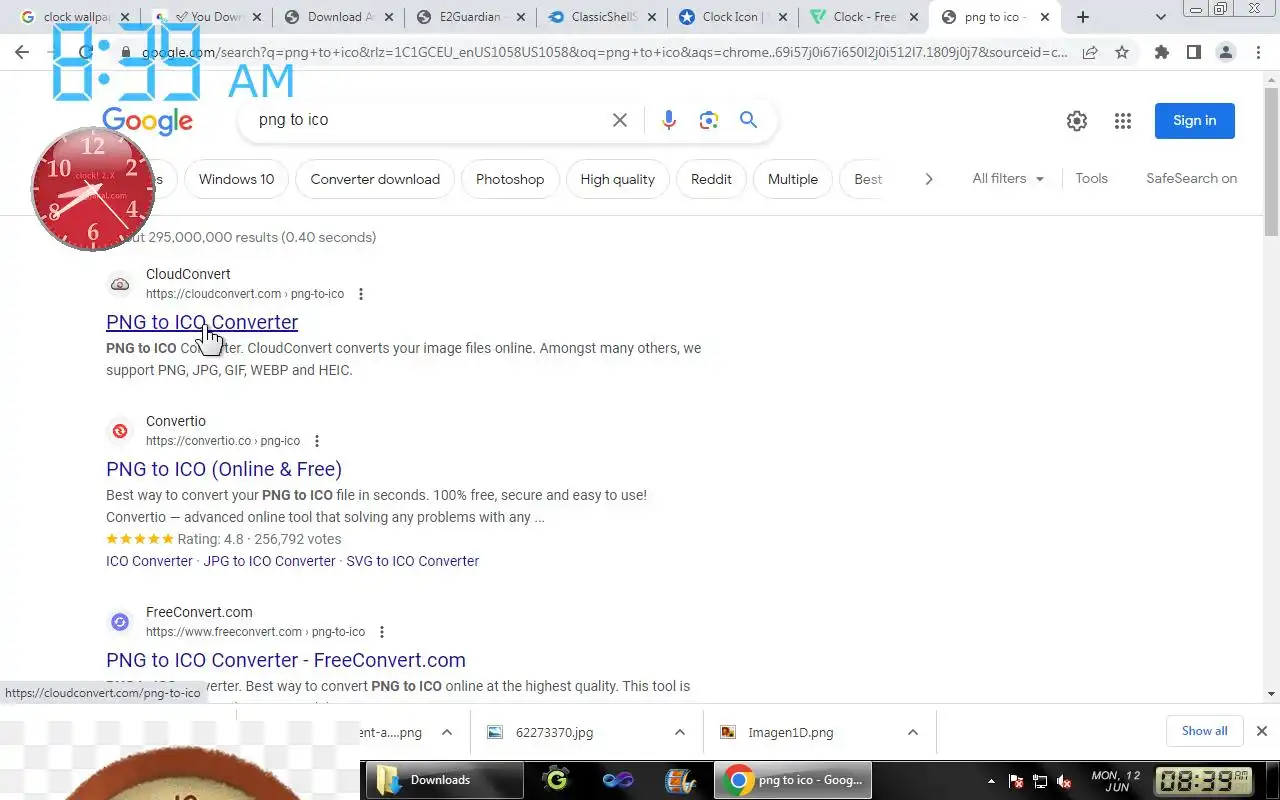Screen dimensions: 1280x800
Task: Close the downloads bar
Action: (1262, 731)
